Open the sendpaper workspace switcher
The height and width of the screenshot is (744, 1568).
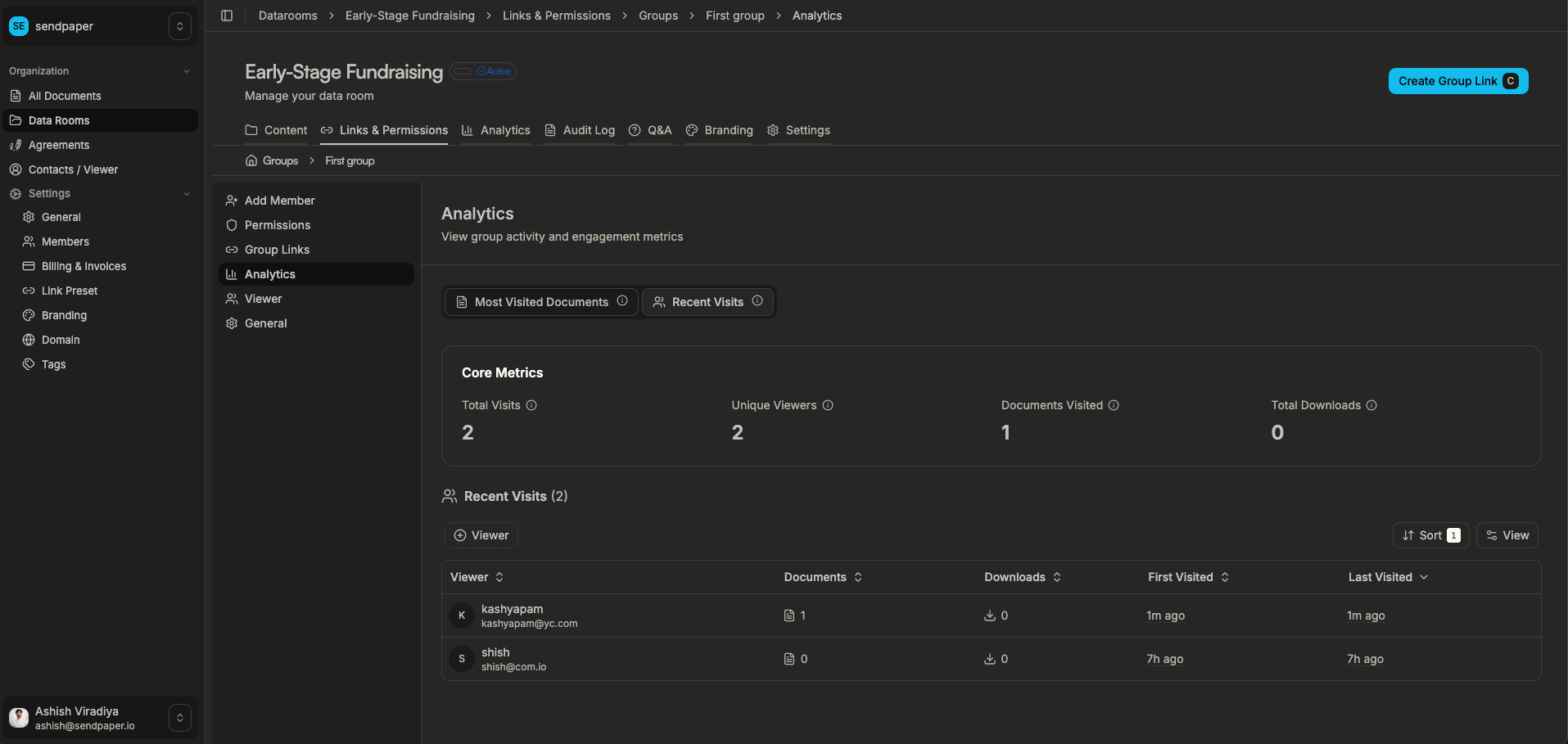(x=179, y=25)
